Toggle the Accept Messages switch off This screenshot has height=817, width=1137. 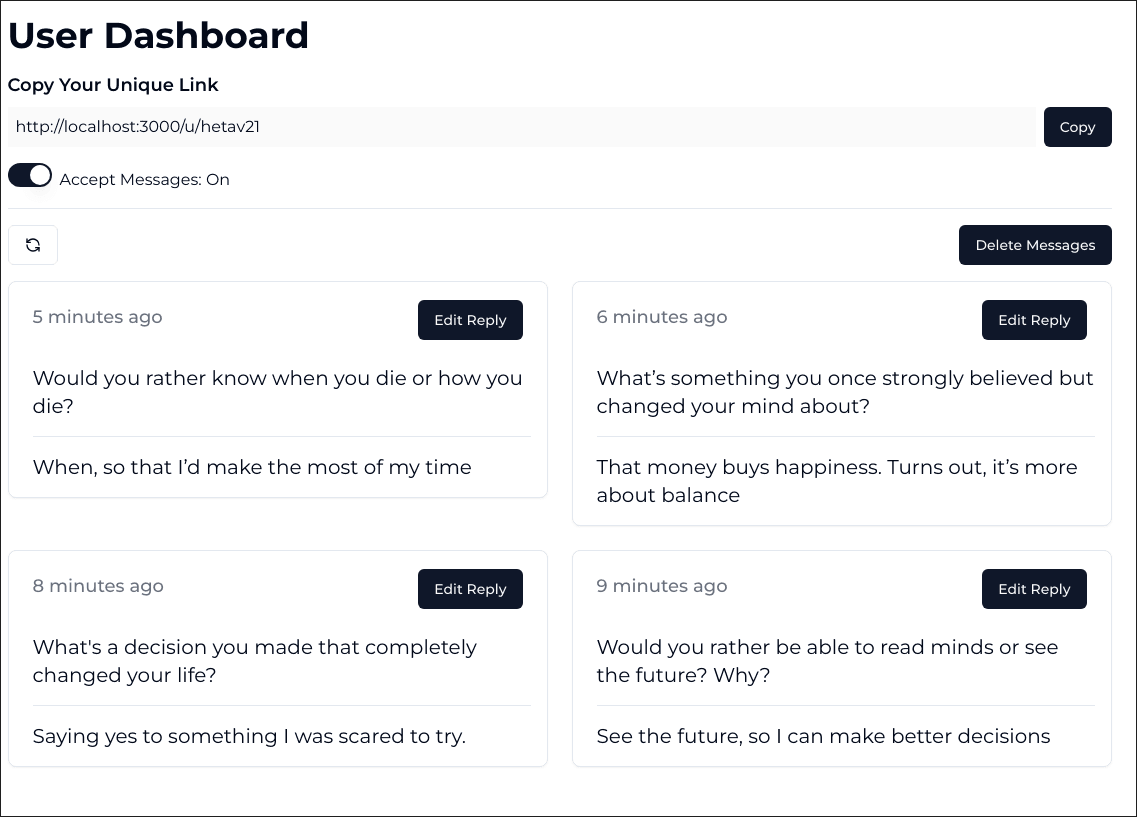coord(30,175)
